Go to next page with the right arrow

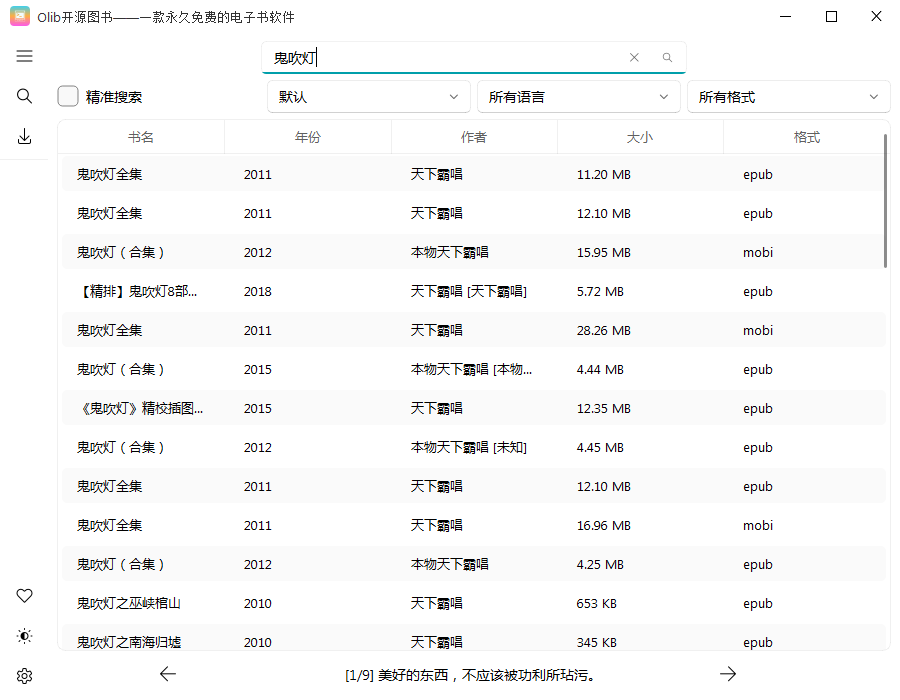click(728, 674)
